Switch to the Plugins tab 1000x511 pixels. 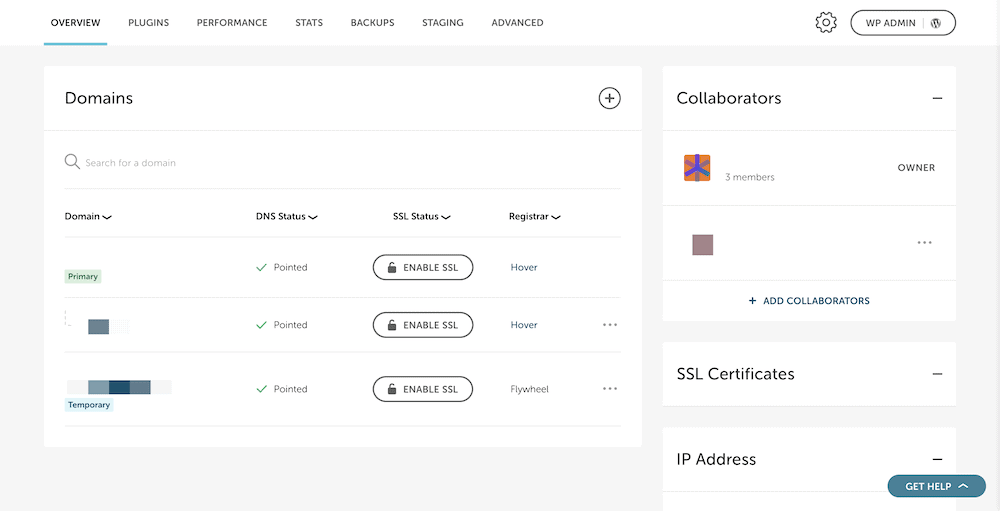[148, 23]
